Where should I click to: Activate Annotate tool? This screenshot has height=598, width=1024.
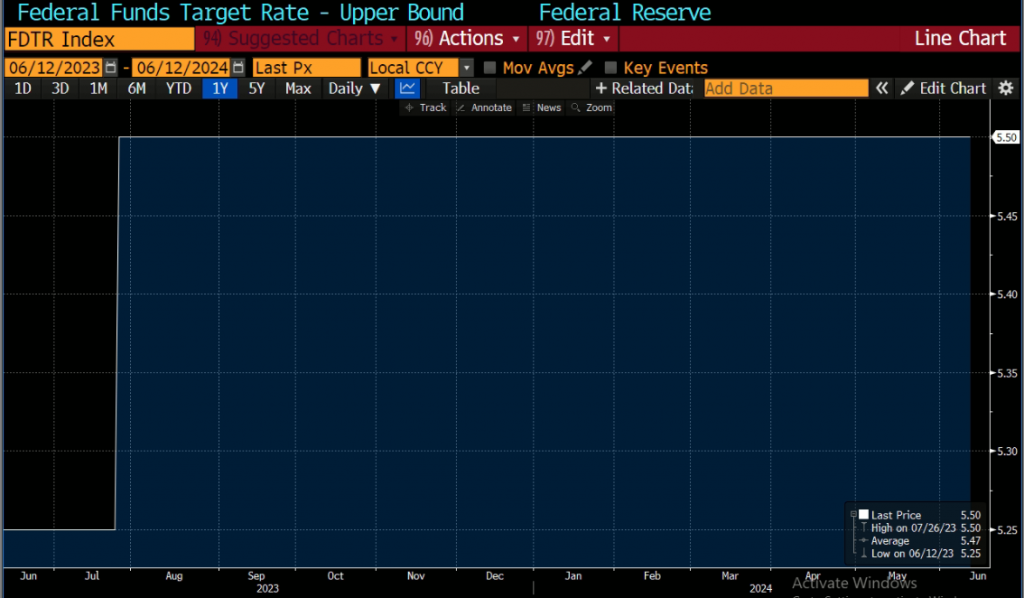(x=484, y=108)
